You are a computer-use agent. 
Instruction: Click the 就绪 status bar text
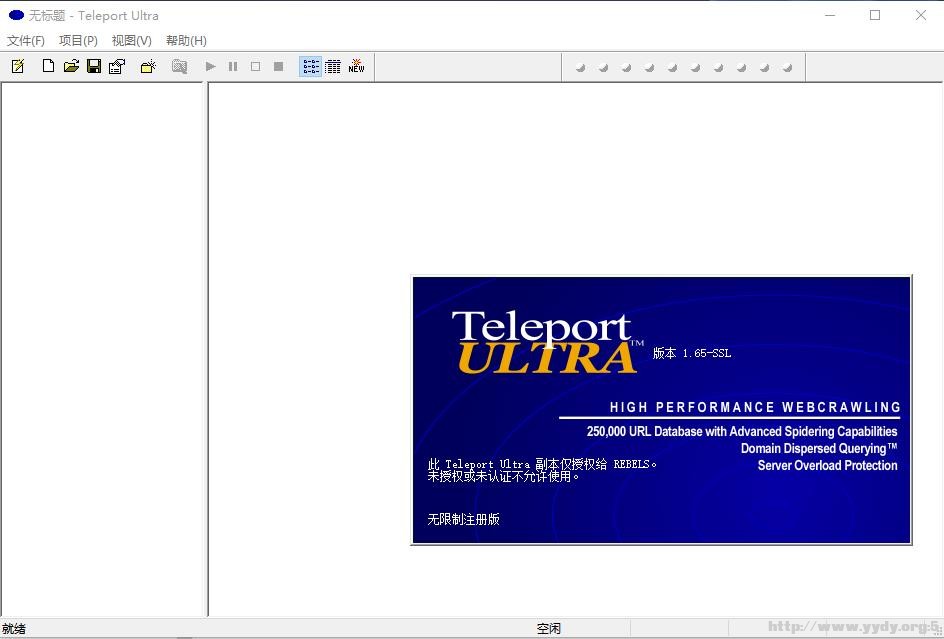[14, 629]
